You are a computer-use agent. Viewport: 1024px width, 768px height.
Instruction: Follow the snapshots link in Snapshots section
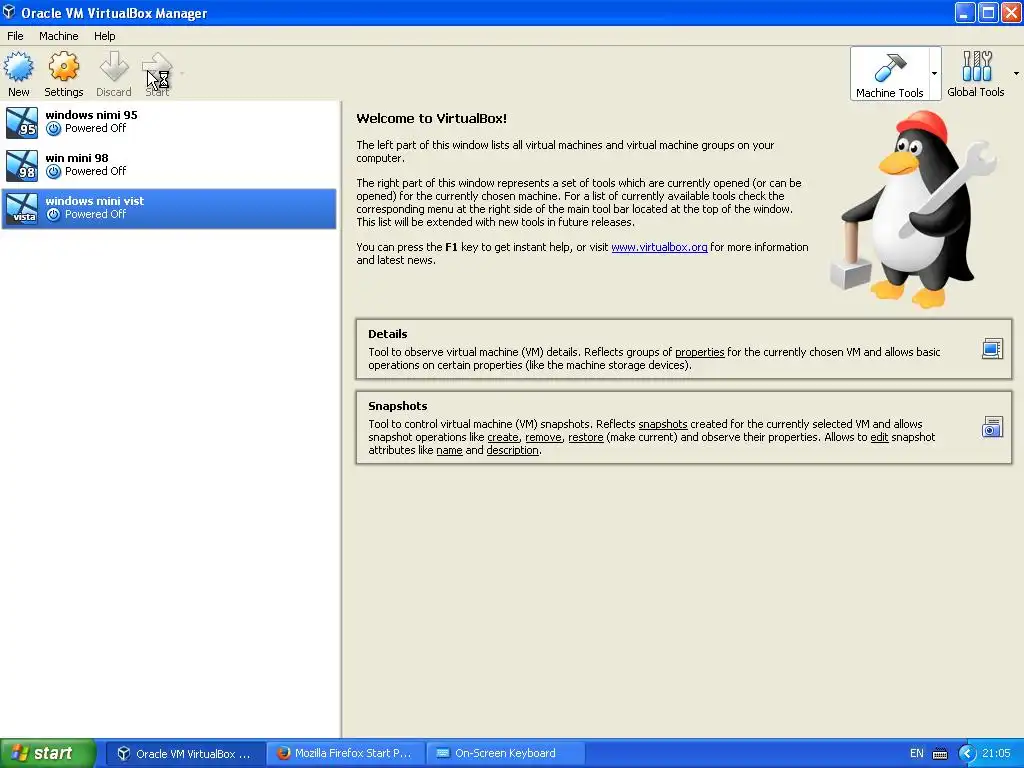point(663,424)
